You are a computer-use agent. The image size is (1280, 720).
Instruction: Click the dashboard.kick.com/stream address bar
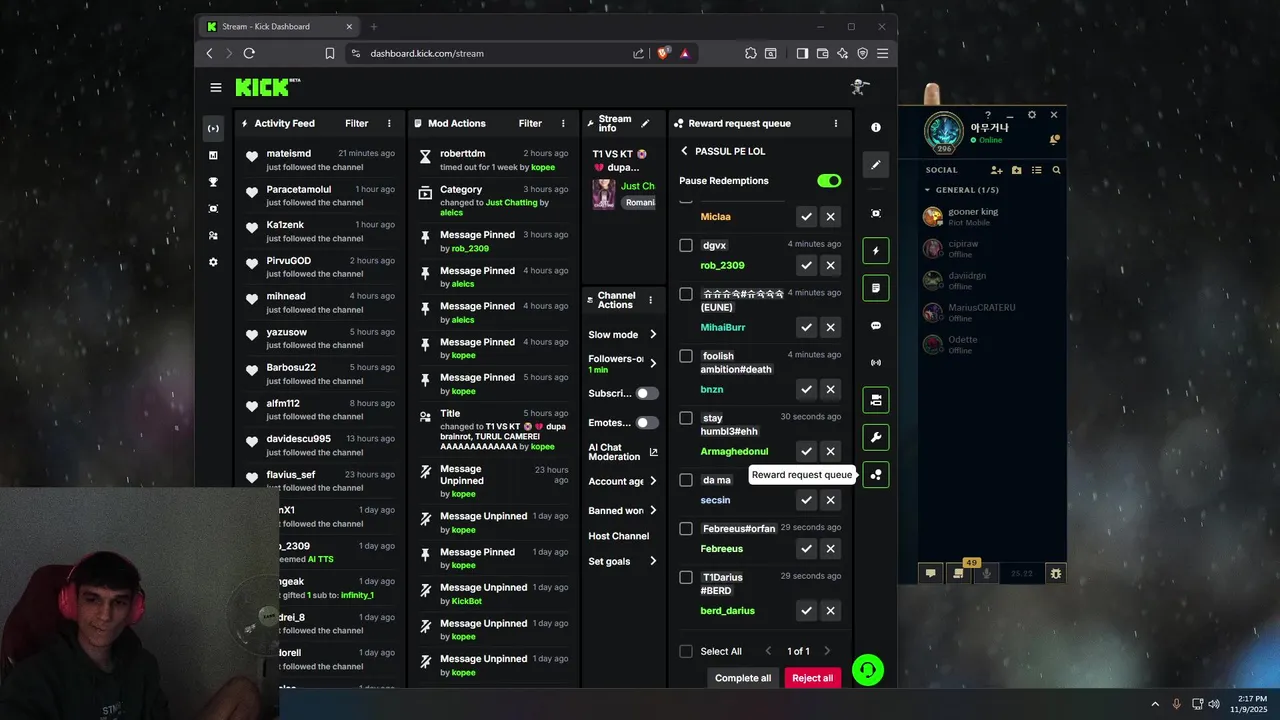[427, 53]
